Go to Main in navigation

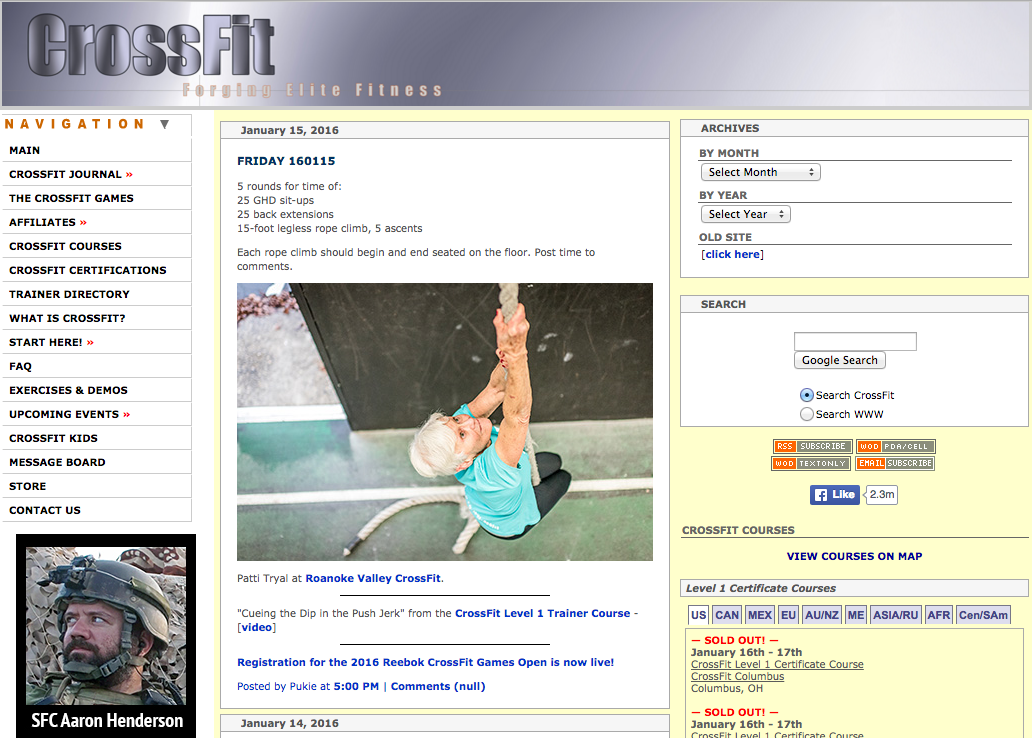[x=97, y=150]
